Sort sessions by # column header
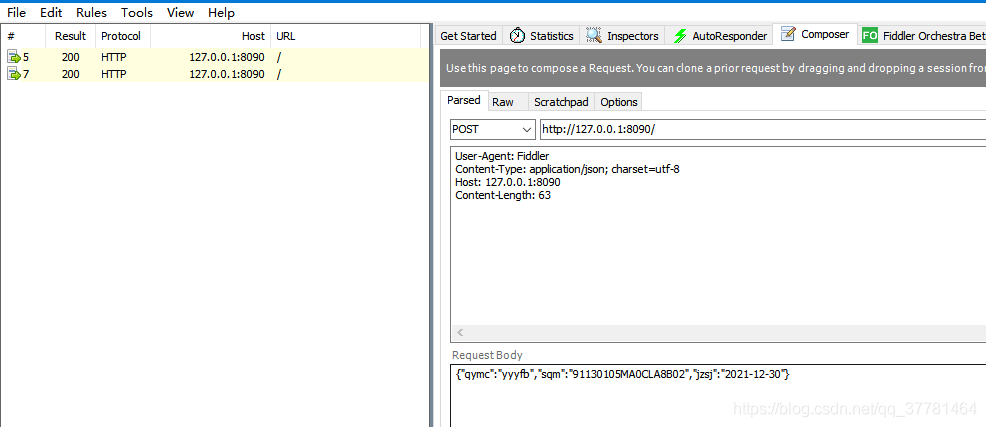Image resolution: width=986 pixels, height=427 pixels. tap(23, 36)
